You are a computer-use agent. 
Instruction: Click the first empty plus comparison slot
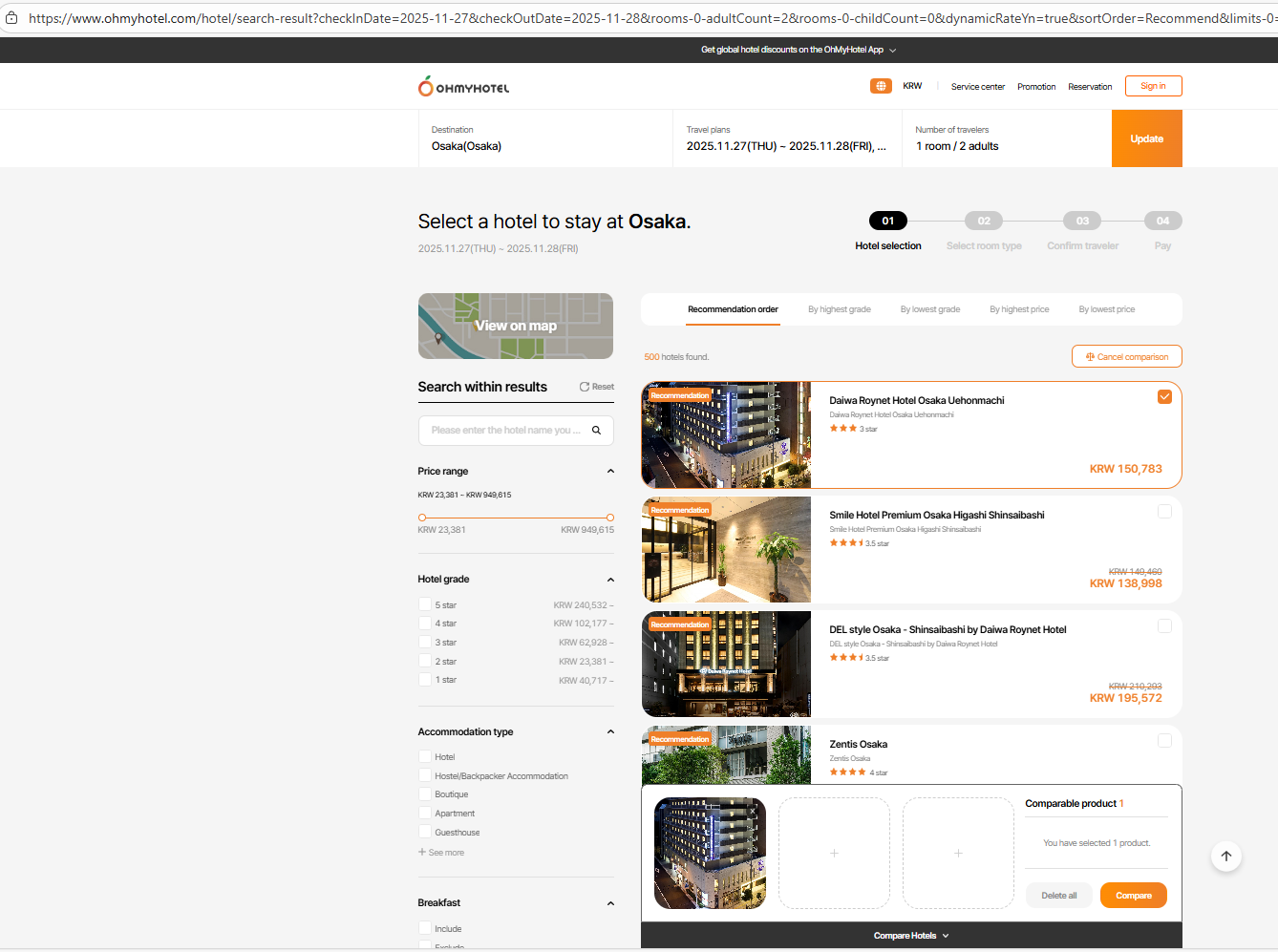[x=834, y=853]
